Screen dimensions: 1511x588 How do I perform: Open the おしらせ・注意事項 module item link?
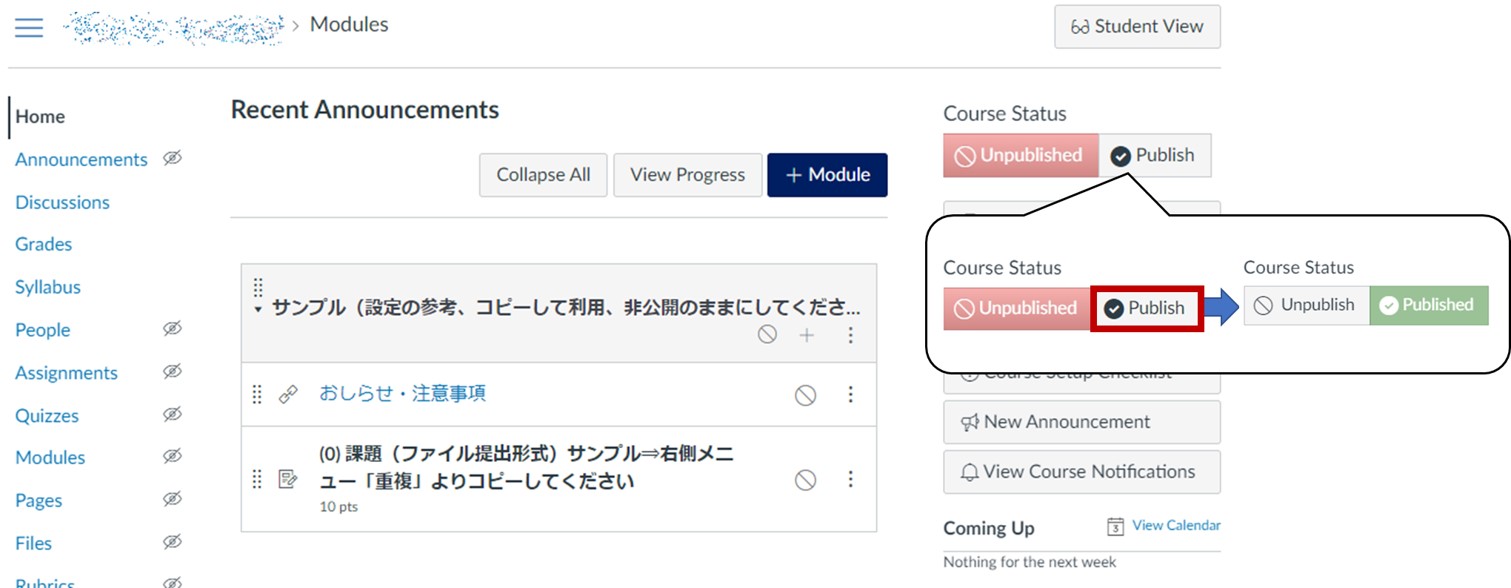pos(402,394)
